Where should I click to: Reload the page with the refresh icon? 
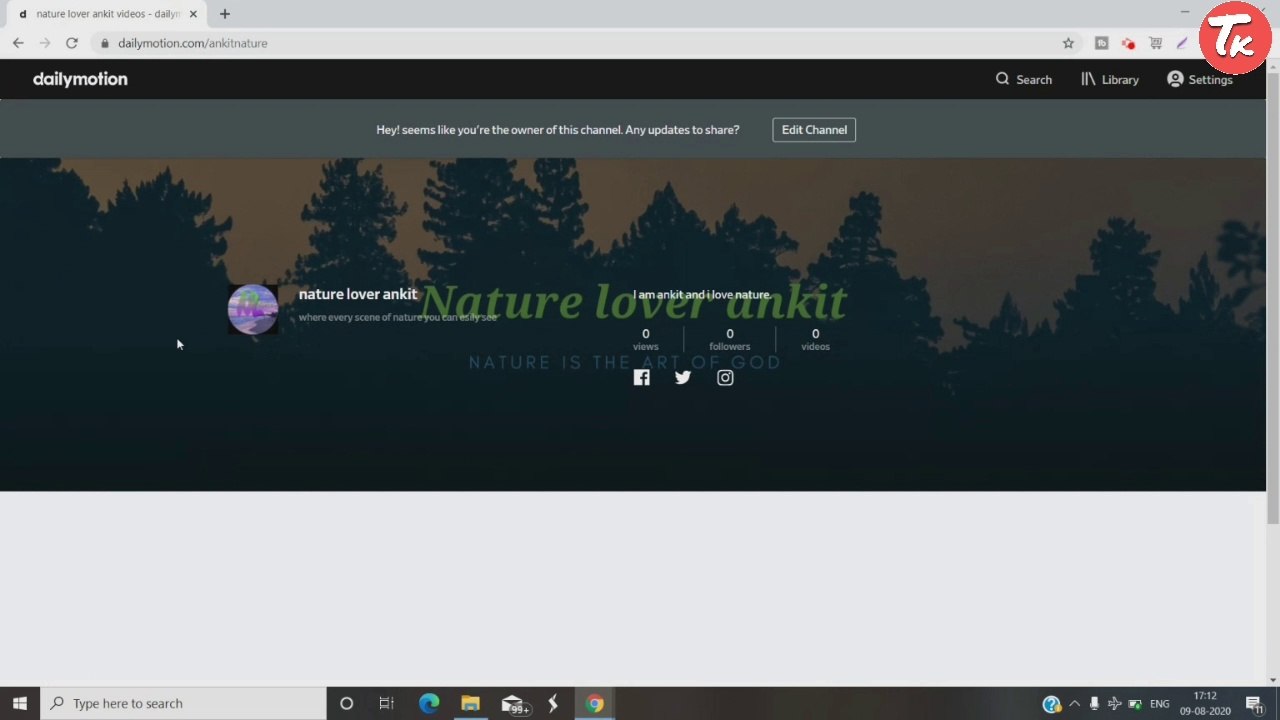72,43
